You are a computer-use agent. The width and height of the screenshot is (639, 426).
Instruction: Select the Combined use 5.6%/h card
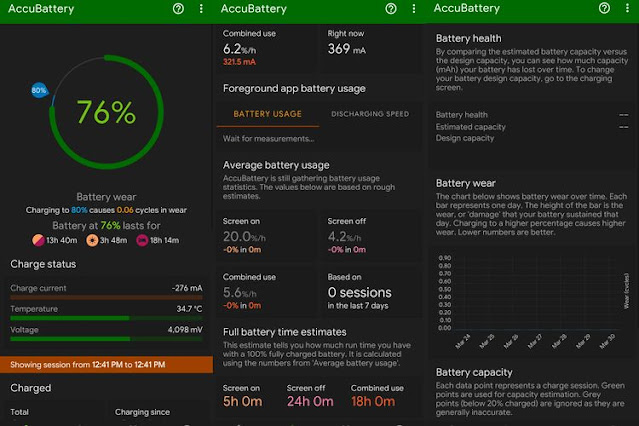click(266, 292)
